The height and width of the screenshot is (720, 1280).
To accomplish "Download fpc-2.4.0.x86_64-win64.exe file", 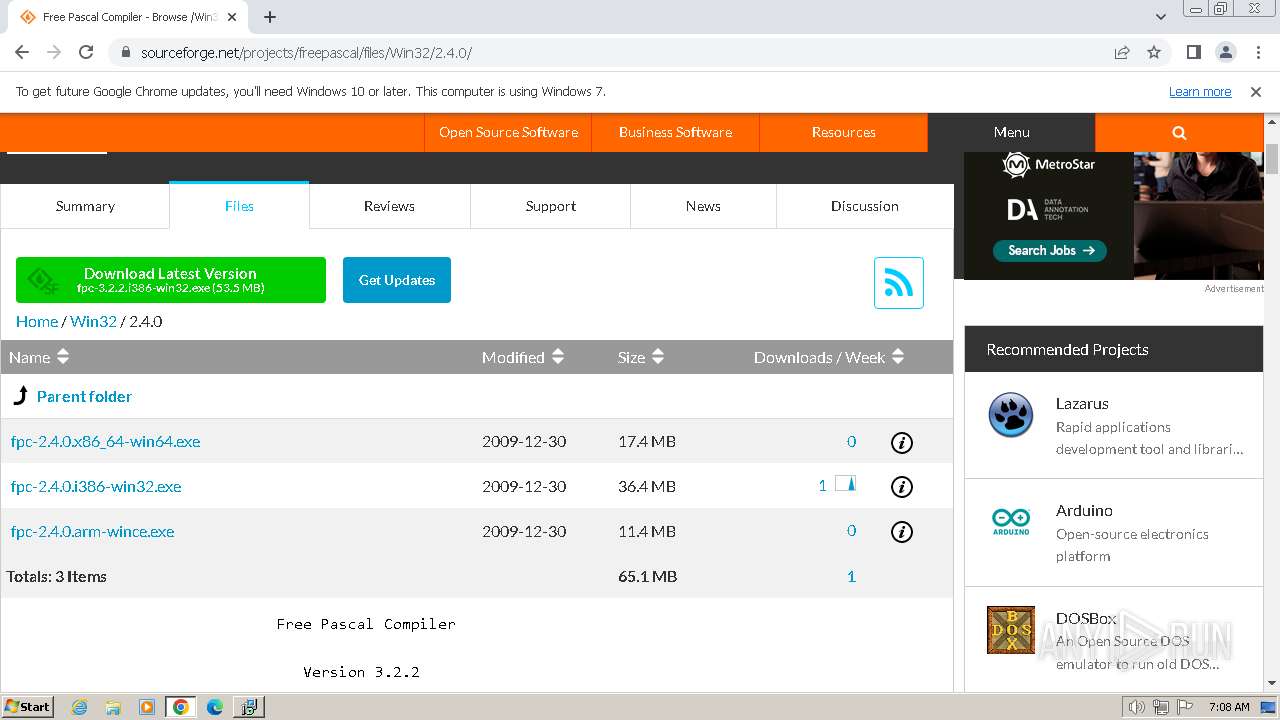I will [105, 441].
